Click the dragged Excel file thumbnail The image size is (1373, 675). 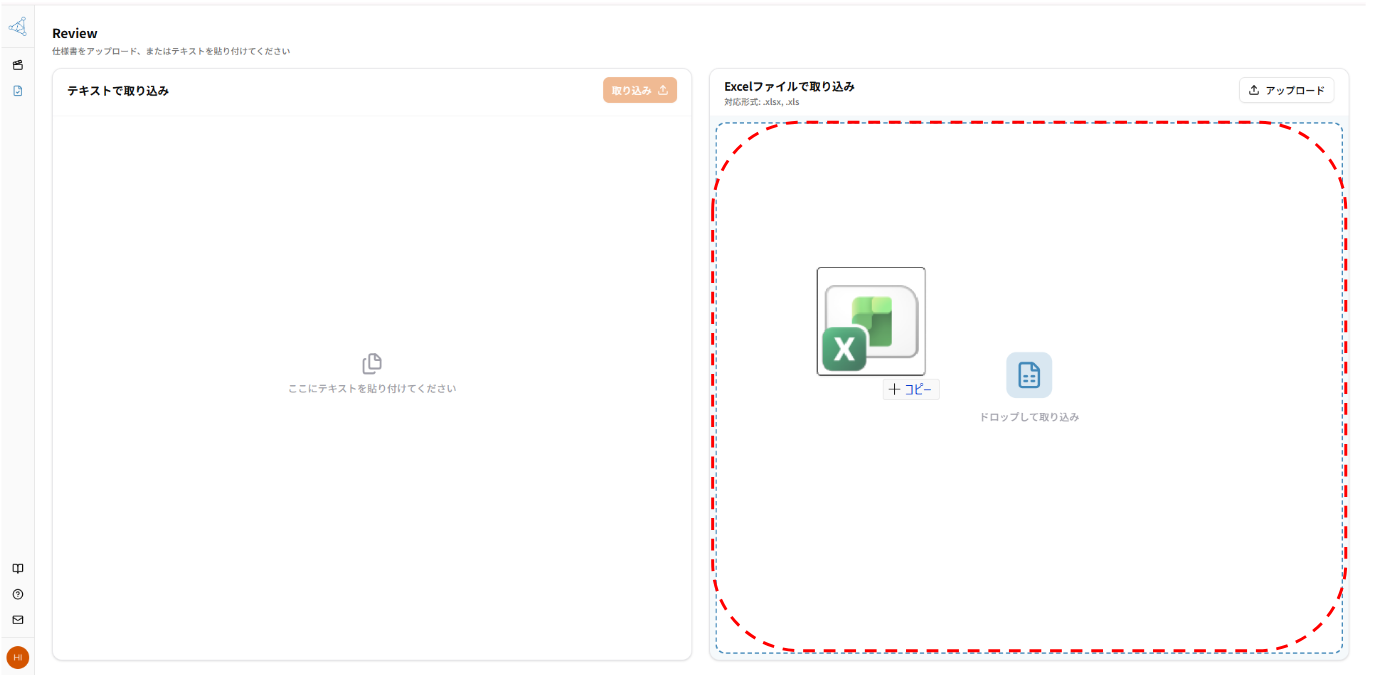tap(870, 321)
